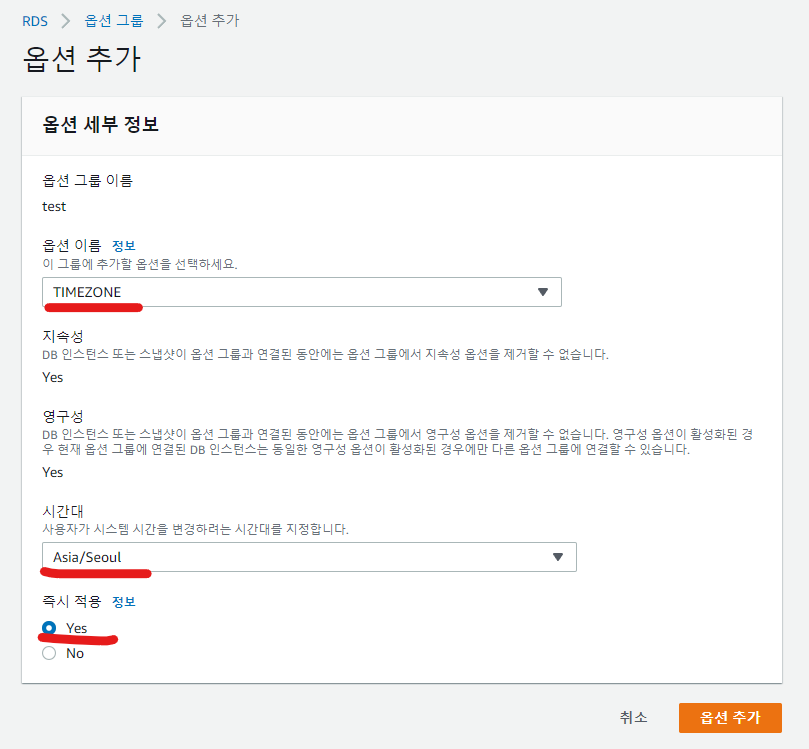Screen dimensions: 809x749
Task: Click the 취소 button
Action: [x=633, y=718]
